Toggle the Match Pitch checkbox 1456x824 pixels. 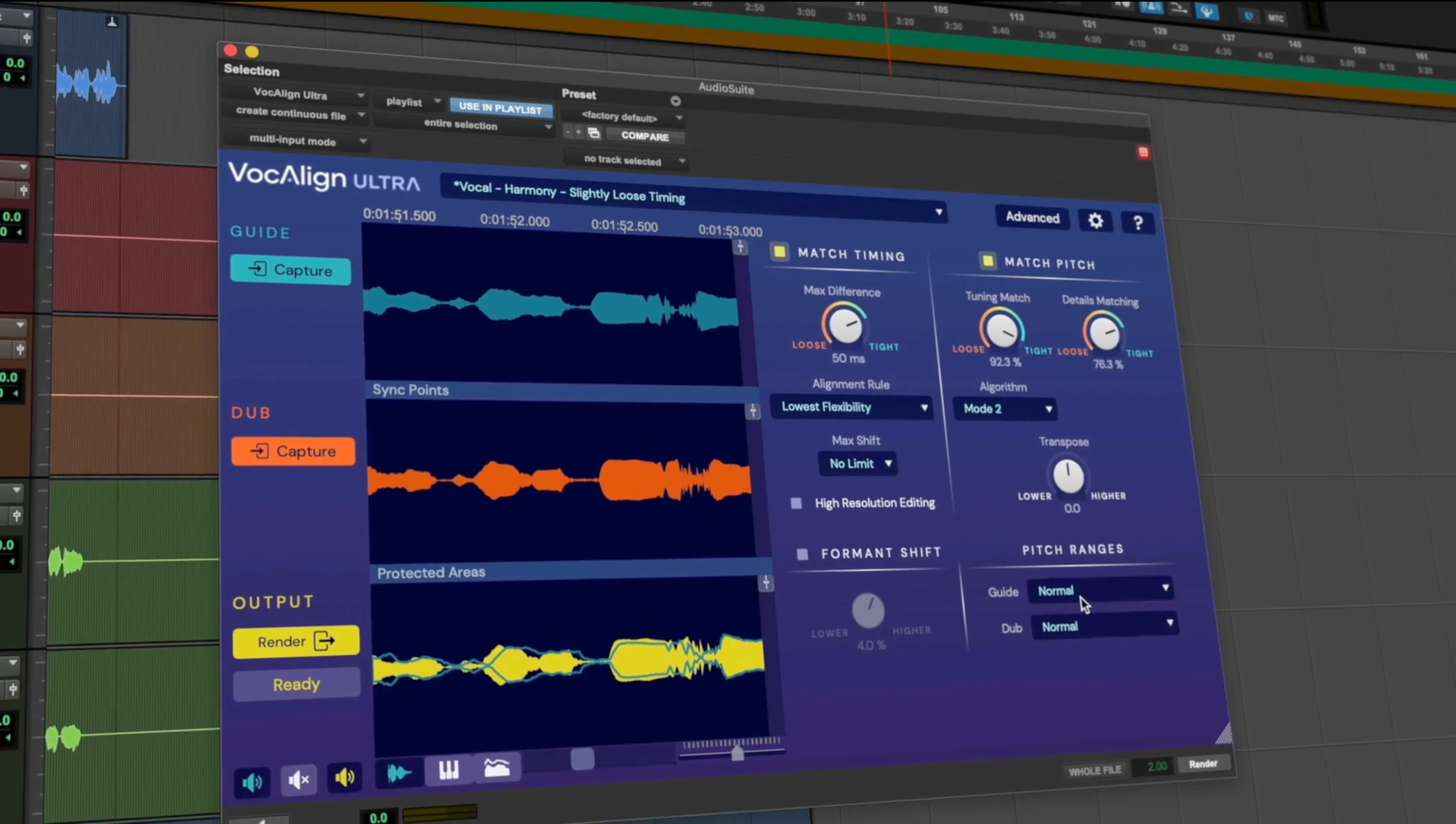(988, 261)
